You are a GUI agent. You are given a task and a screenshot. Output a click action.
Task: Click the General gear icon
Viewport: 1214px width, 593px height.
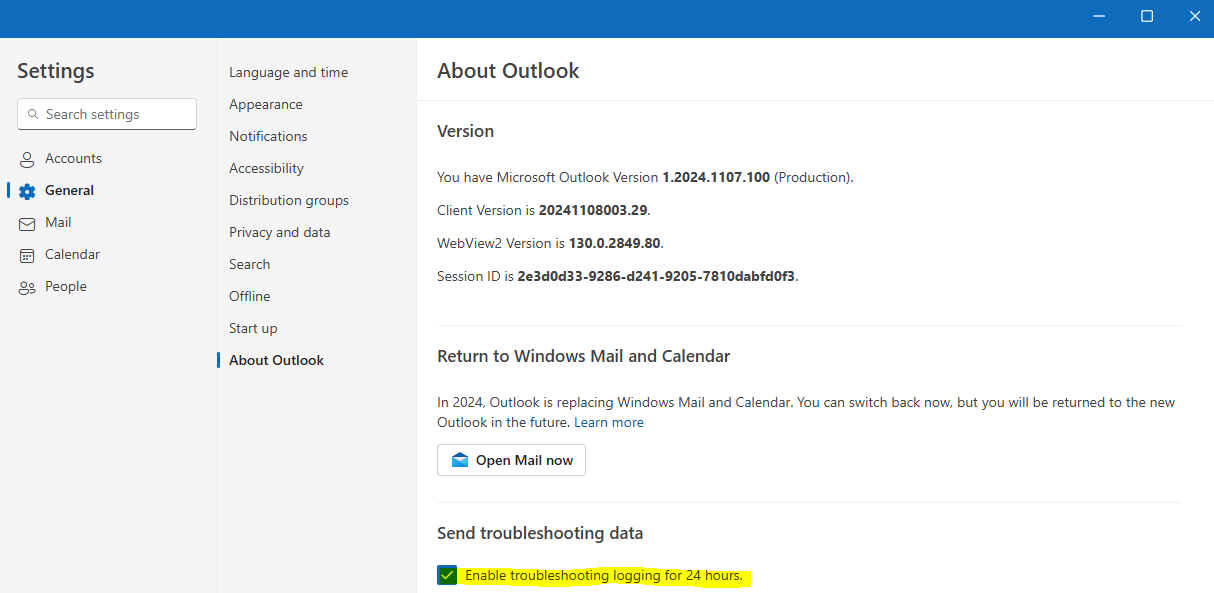[27, 191]
